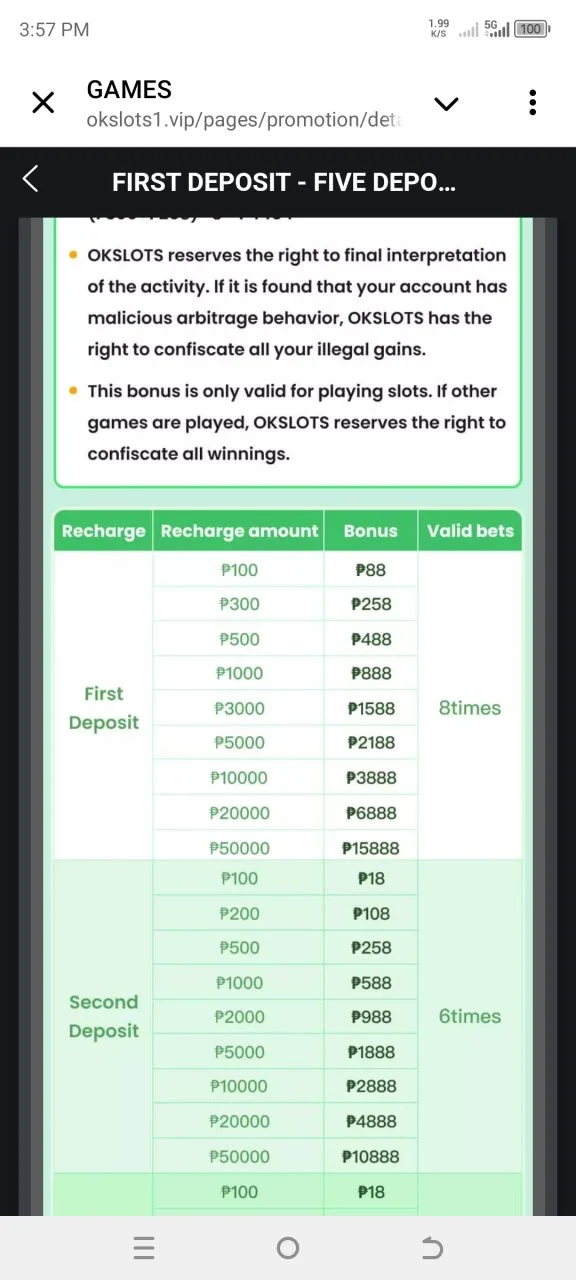Tap the FIRST DEPOSIT header title
576x1280 pixels.
284,183
